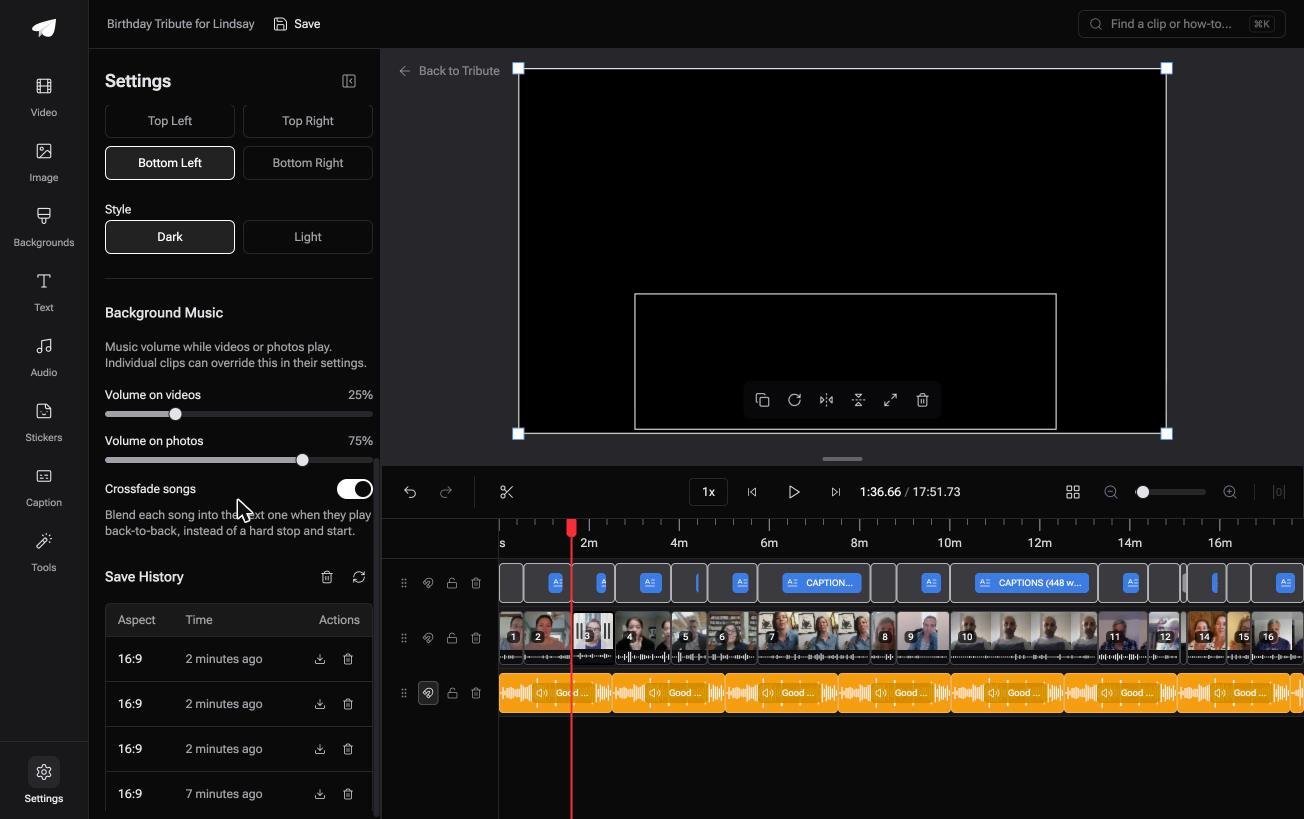The width and height of the screenshot is (1304, 819).
Task: Turn off Crossfade songs switch
Action: tap(354, 489)
